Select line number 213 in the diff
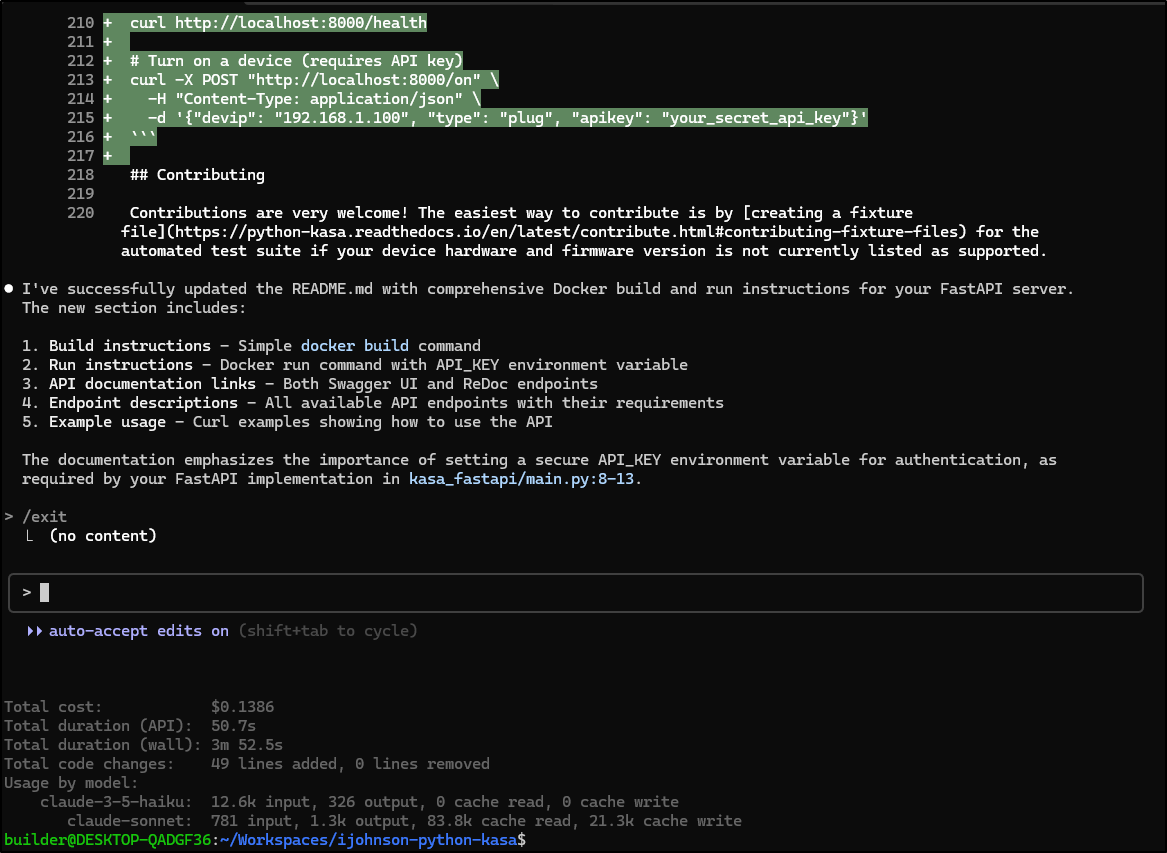Screen dimensions: 1167x853 point(80,80)
